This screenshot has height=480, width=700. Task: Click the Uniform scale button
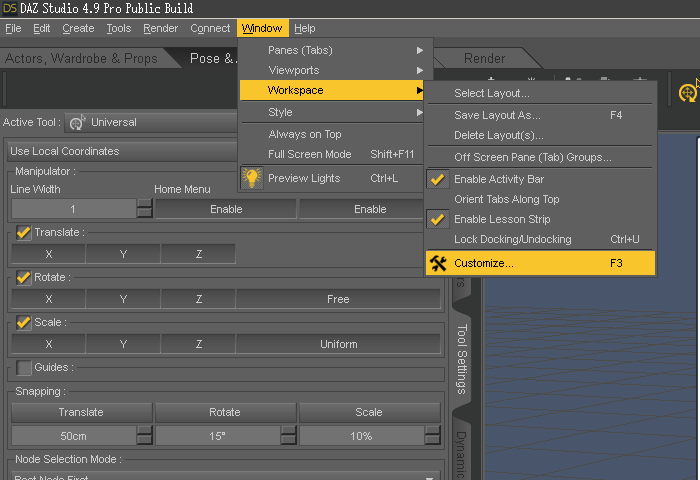point(338,344)
